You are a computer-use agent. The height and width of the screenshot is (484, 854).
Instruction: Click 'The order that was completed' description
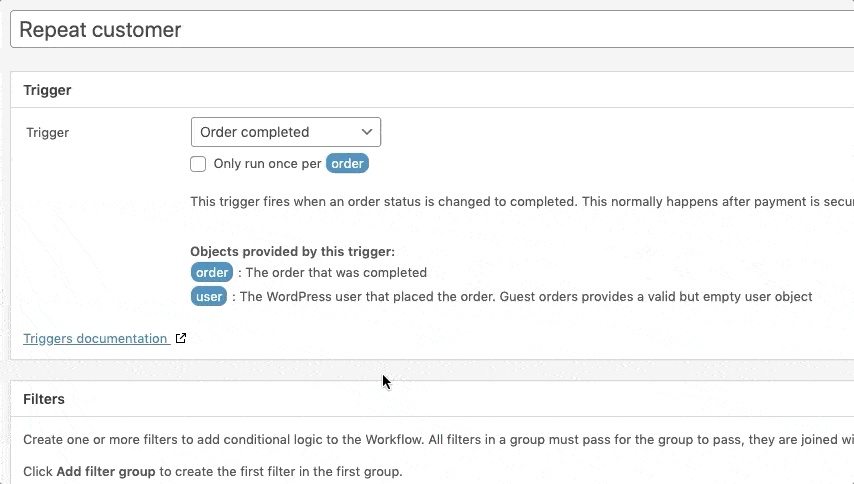(x=336, y=272)
